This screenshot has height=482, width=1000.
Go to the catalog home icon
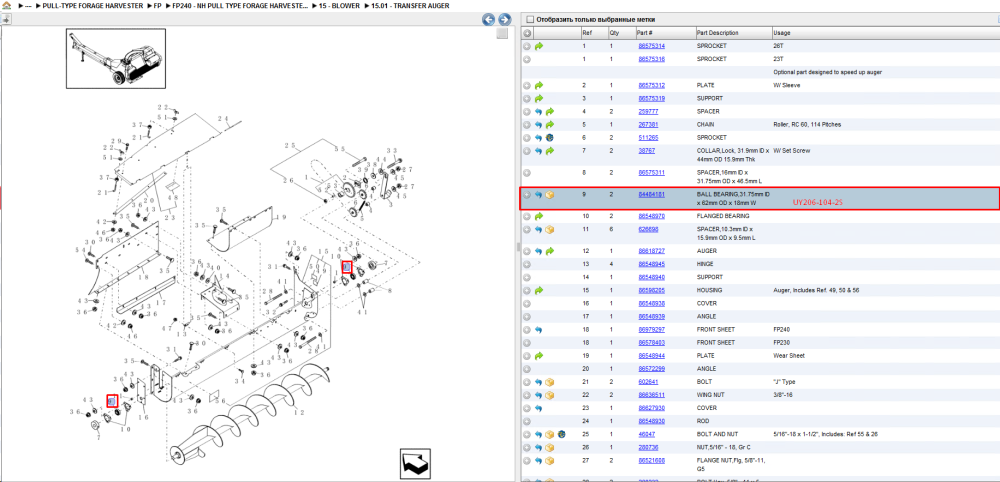click(x=6, y=6)
